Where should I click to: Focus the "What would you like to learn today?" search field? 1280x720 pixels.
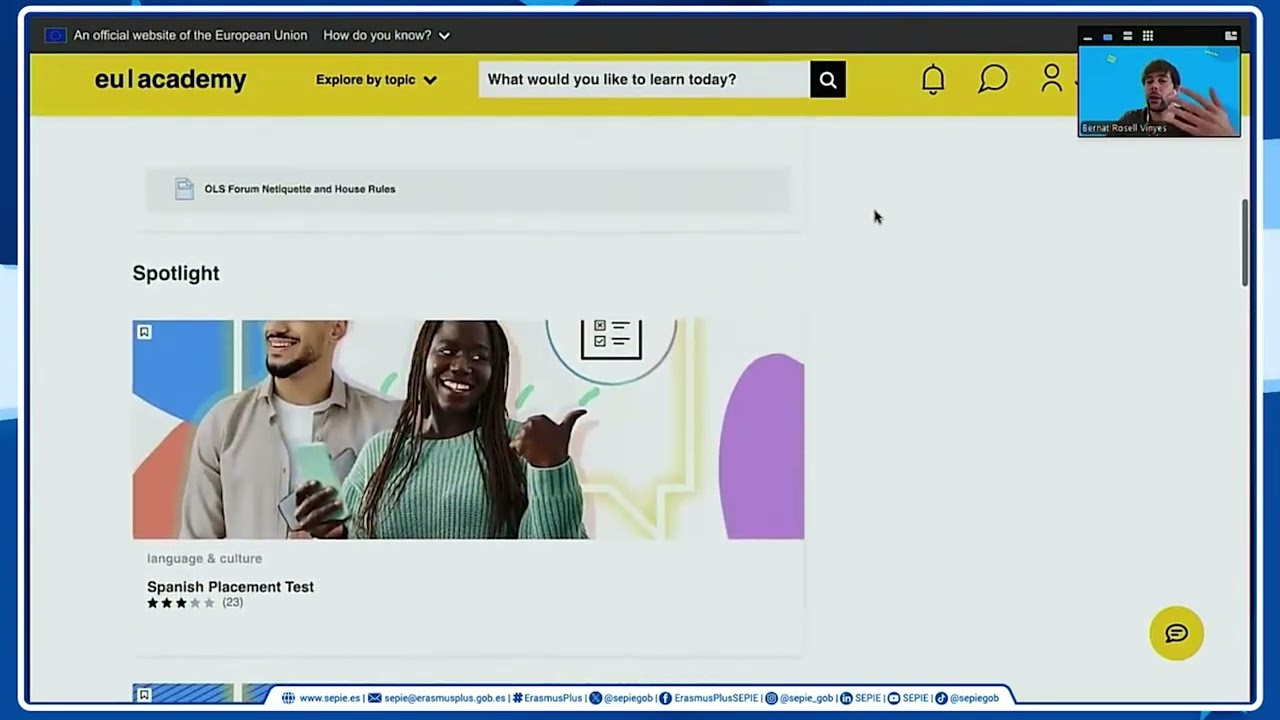(644, 80)
